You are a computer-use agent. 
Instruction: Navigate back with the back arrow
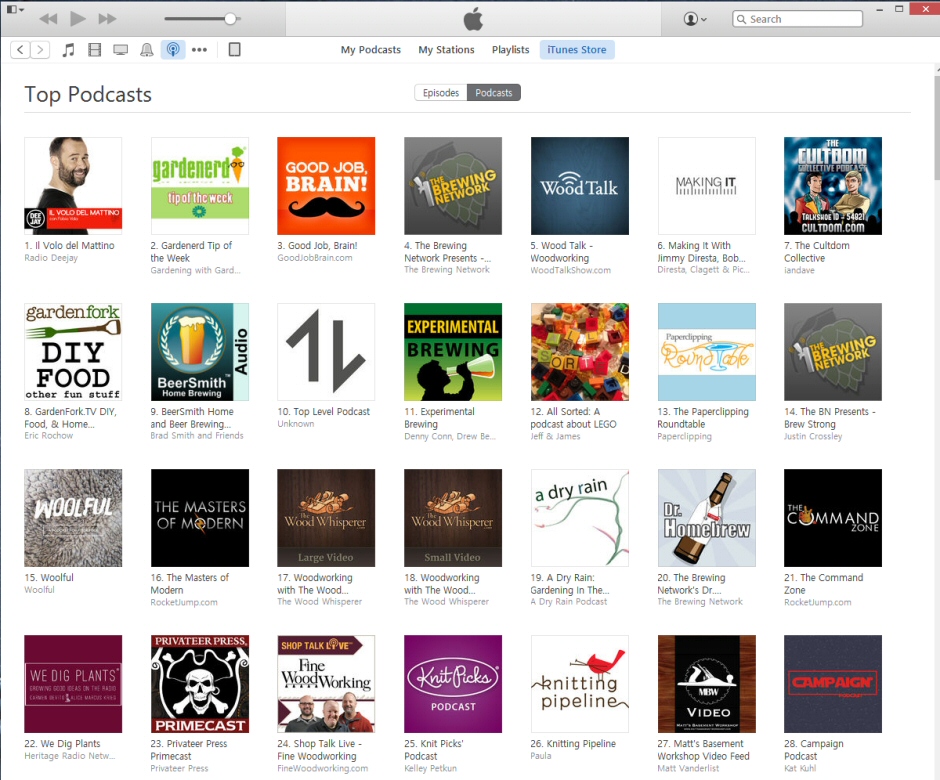20,50
